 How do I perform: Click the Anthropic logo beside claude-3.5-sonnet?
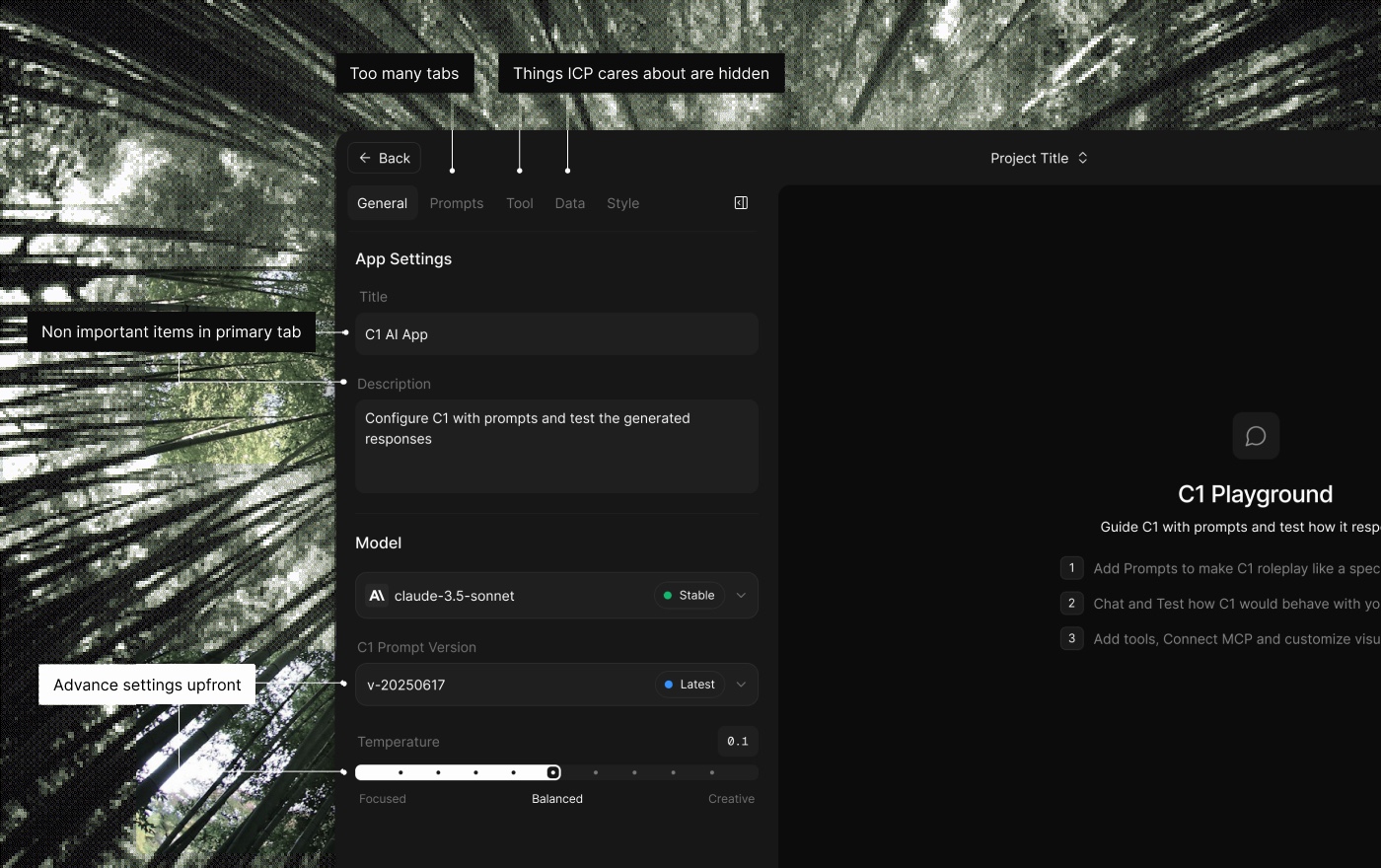coord(377,596)
